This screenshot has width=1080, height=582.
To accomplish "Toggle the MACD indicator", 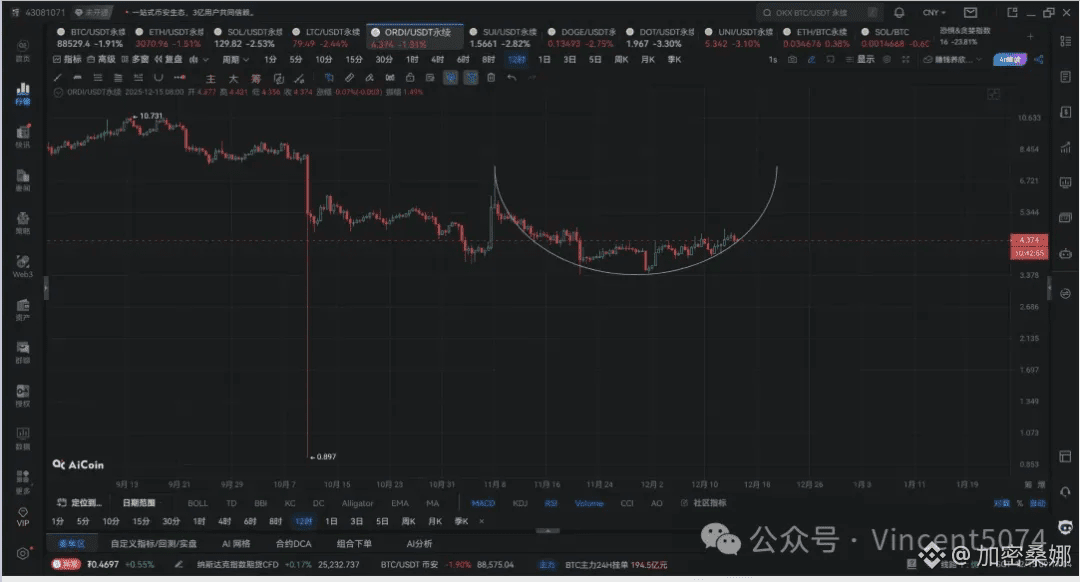I will click(x=483, y=503).
